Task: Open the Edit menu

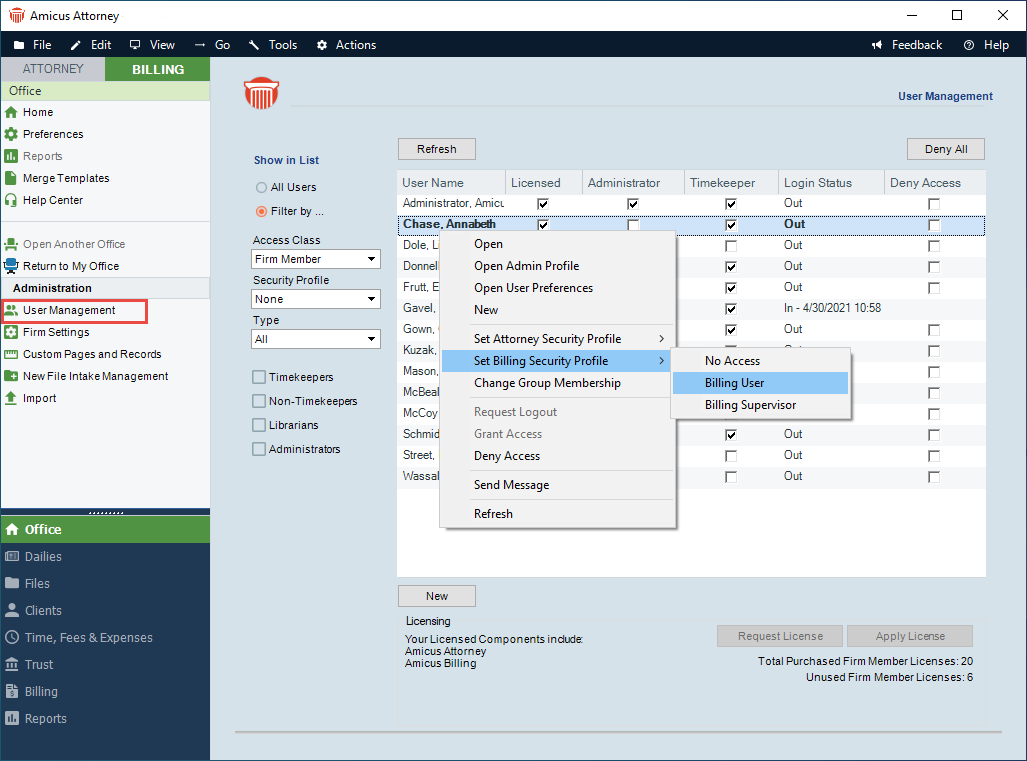Action: [92, 45]
